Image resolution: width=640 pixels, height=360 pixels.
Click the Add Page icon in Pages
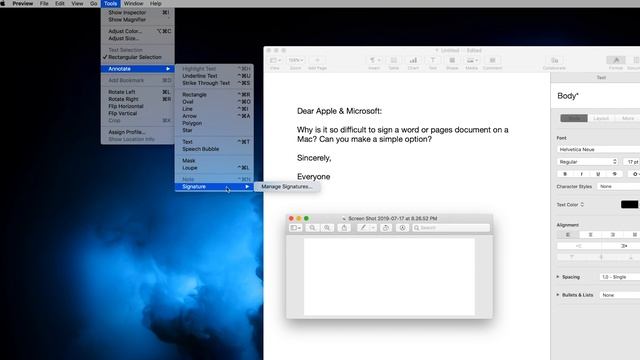click(317, 60)
